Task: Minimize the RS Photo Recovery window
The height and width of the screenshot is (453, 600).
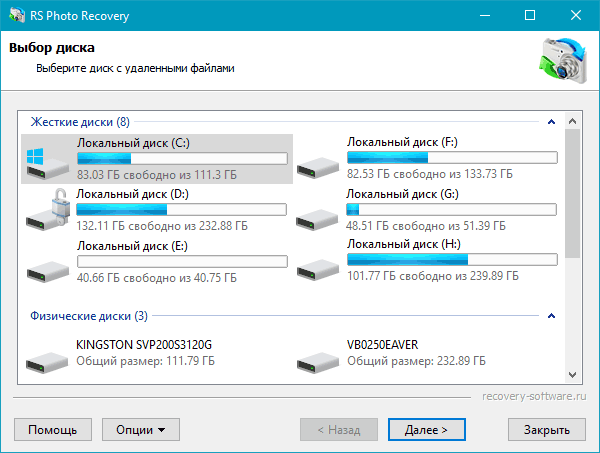Action: (x=485, y=15)
